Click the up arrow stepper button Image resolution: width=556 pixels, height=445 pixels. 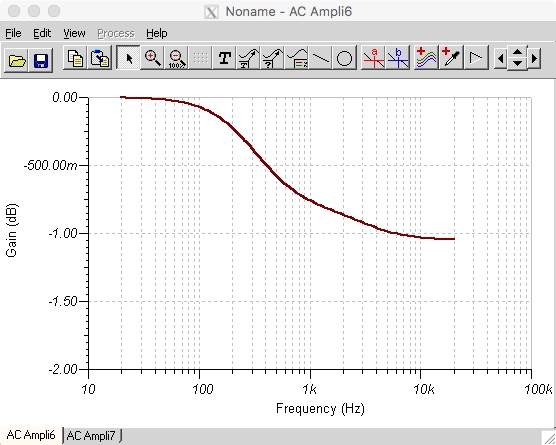(517, 52)
